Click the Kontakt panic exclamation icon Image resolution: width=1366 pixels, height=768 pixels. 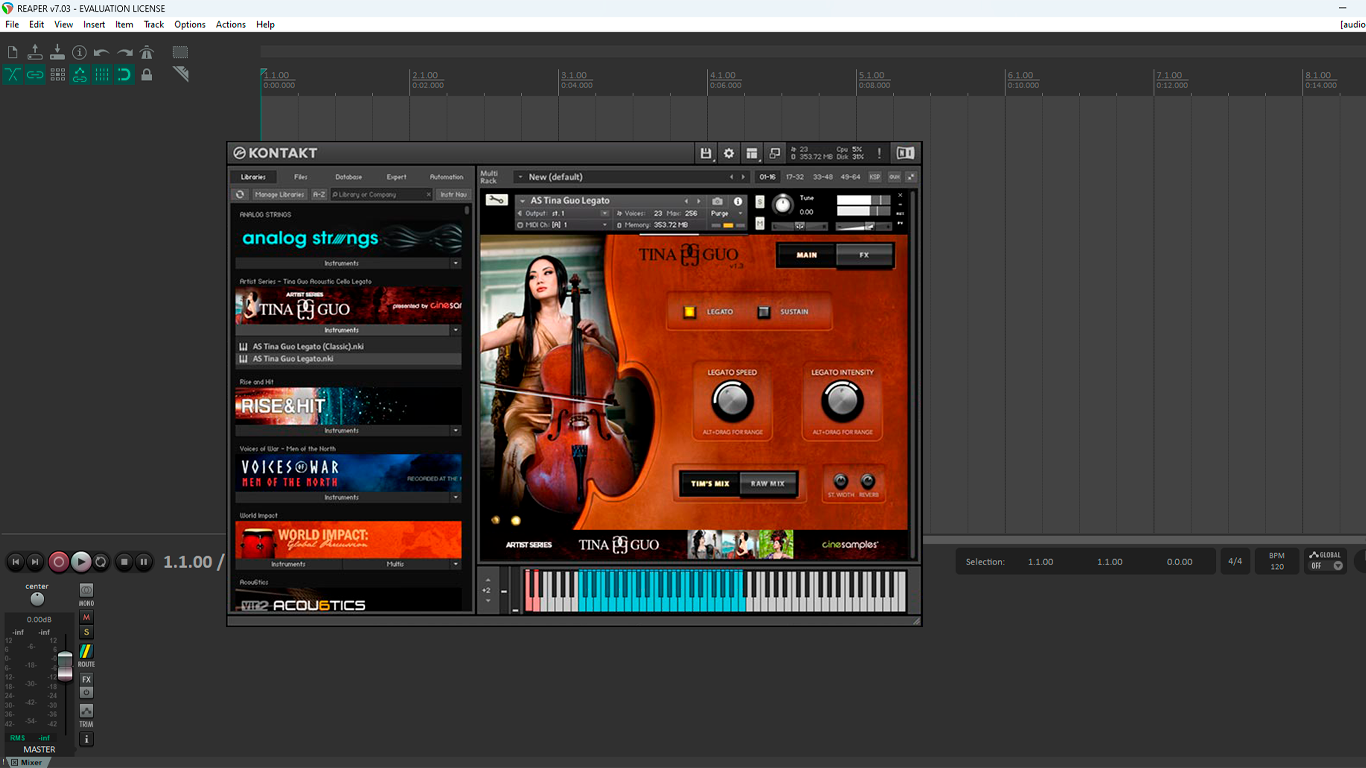pos(880,153)
